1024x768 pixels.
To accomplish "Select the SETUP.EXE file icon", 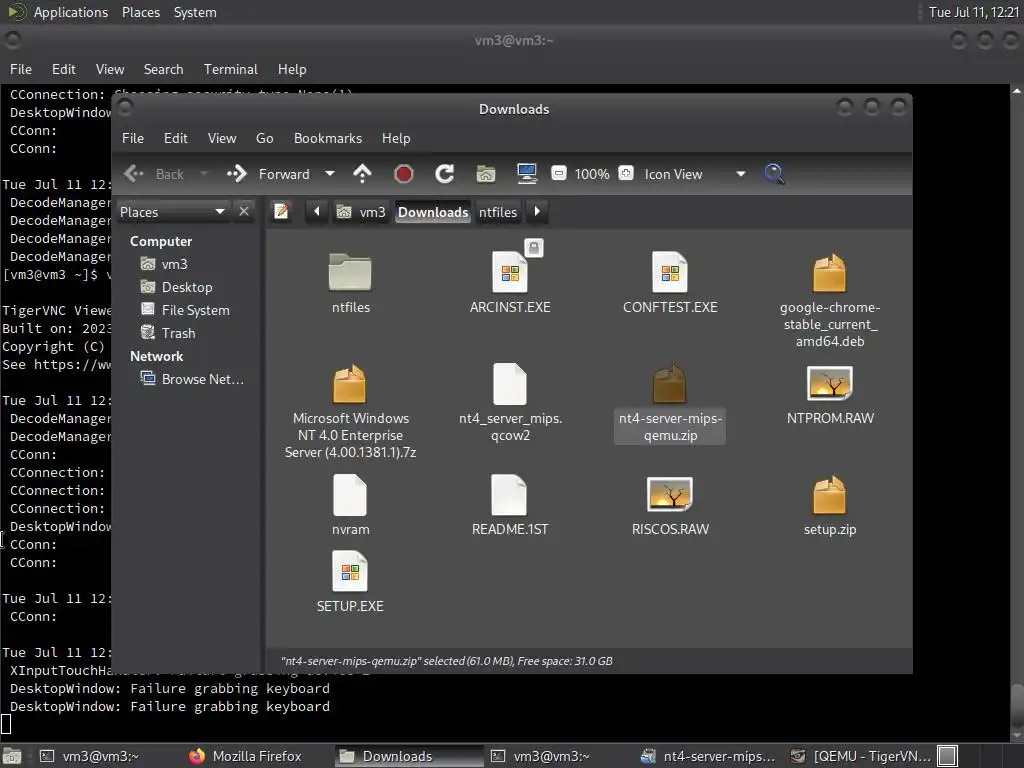I will [x=350, y=571].
